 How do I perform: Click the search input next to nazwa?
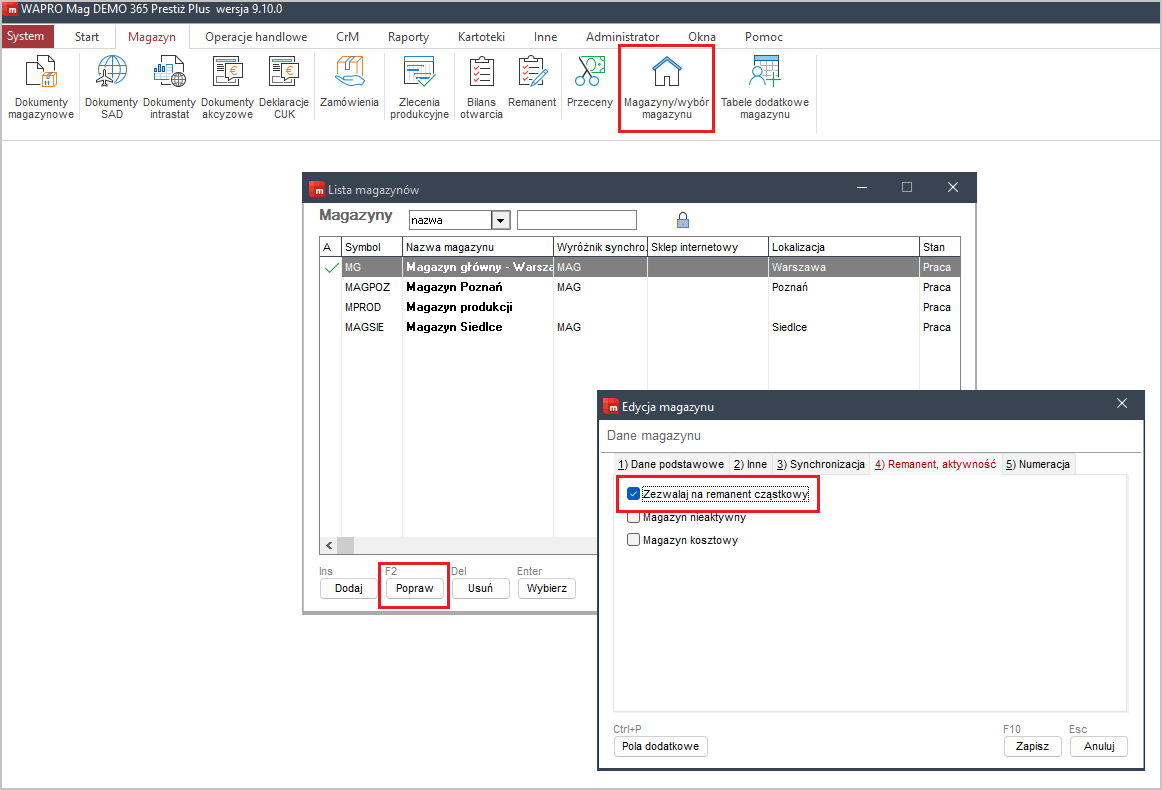pos(576,220)
